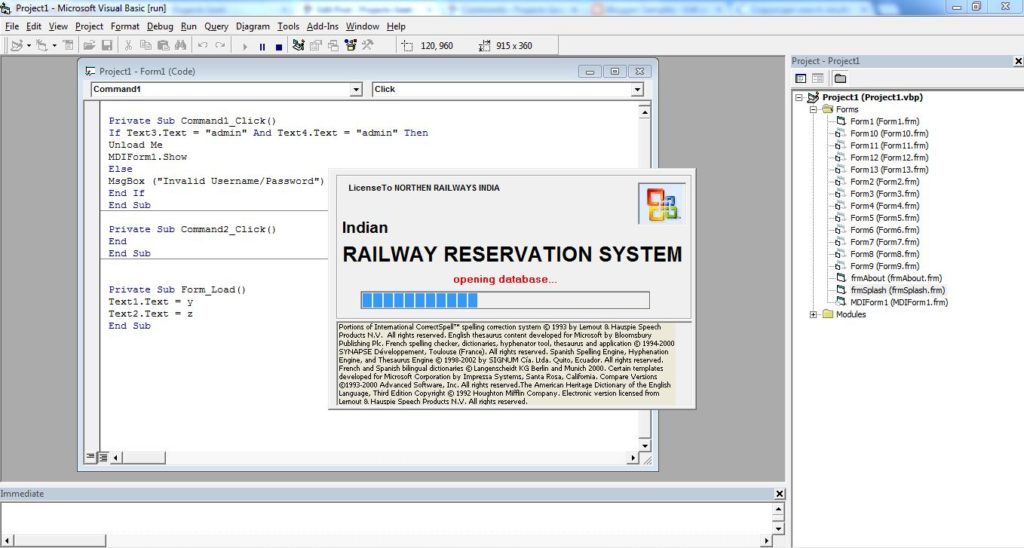The image size is (1024, 548).
Task: Click the Open Project folder icon
Action: pos(89,46)
